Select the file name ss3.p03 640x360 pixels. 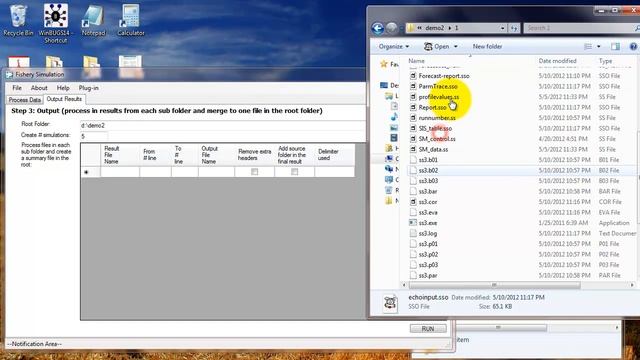coord(428,265)
